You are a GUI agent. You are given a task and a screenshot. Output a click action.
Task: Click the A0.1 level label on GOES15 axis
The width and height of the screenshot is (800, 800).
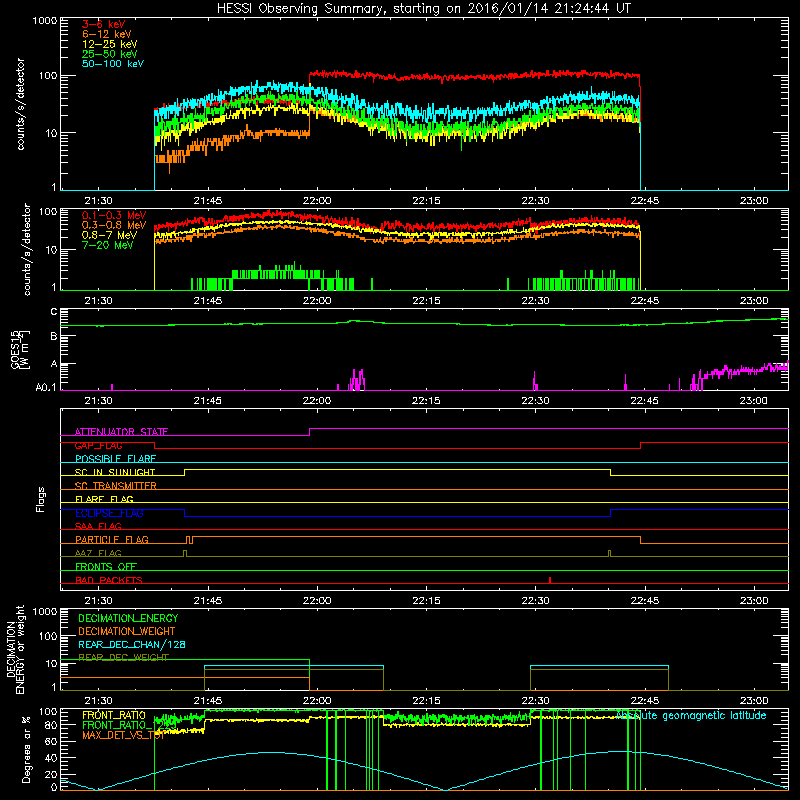46,387
